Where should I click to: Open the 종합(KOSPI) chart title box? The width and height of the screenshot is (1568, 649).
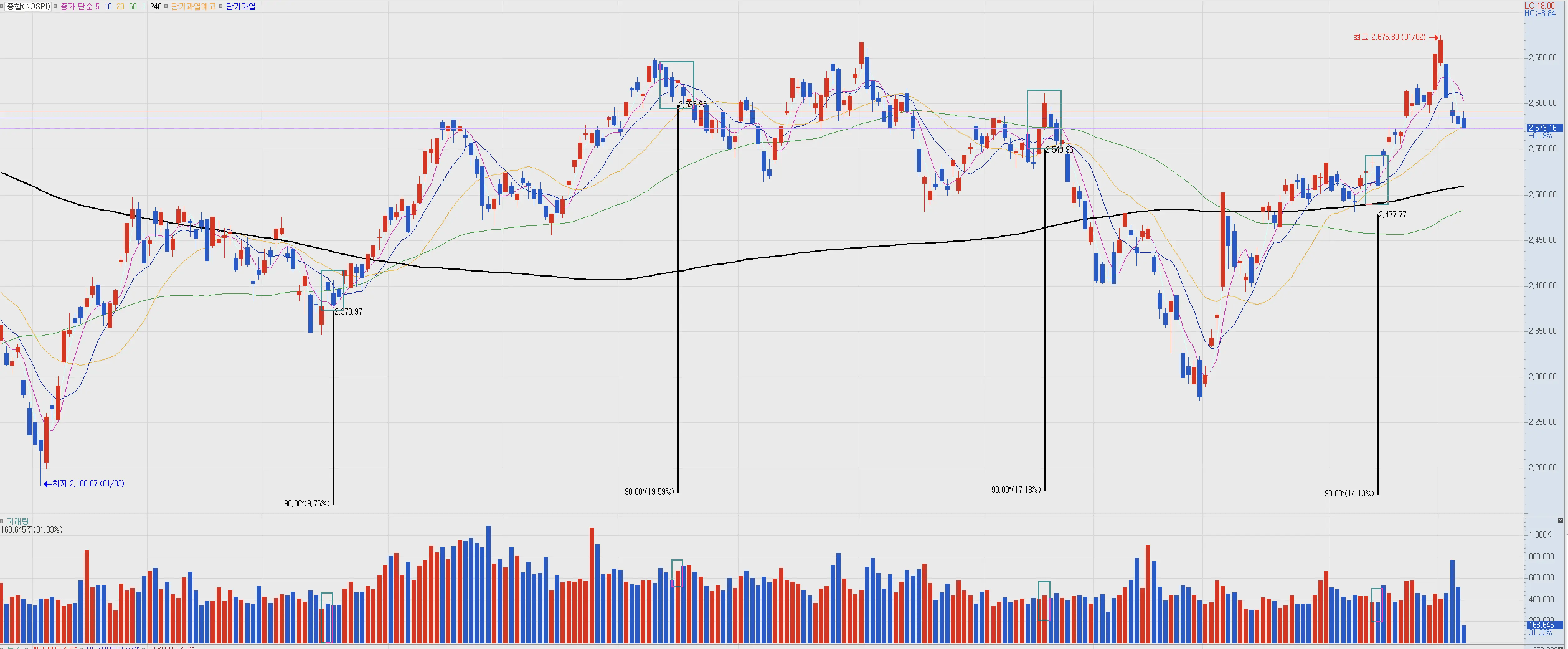point(28,7)
